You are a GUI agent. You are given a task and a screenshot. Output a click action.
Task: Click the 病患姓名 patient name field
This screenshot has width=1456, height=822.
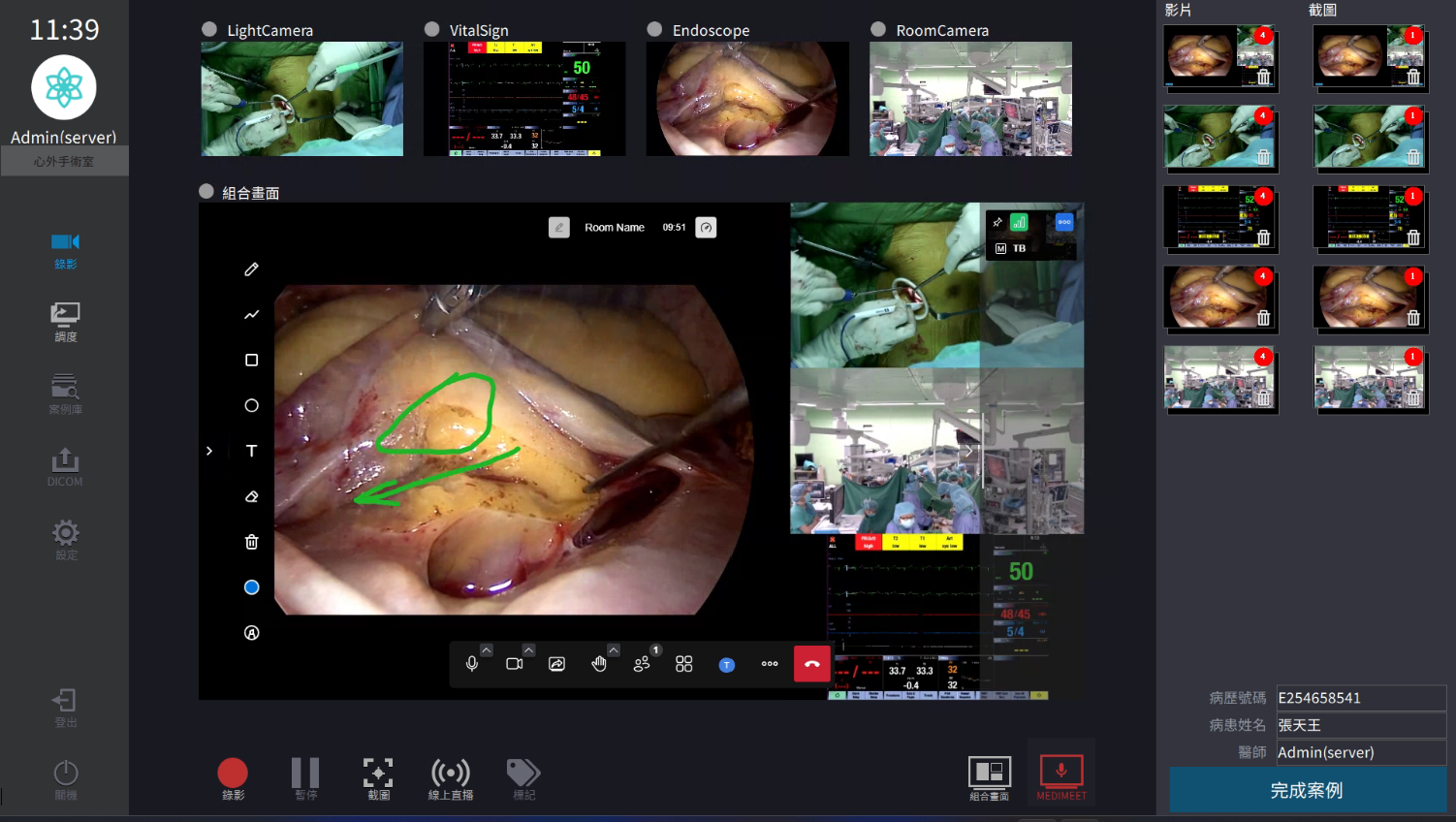pos(1360,725)
